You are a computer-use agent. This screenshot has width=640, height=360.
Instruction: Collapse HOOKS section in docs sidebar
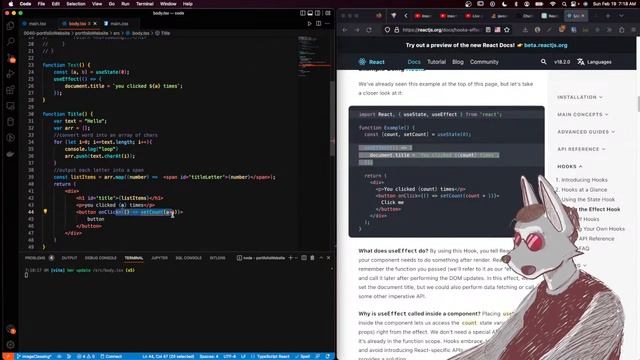570,167
